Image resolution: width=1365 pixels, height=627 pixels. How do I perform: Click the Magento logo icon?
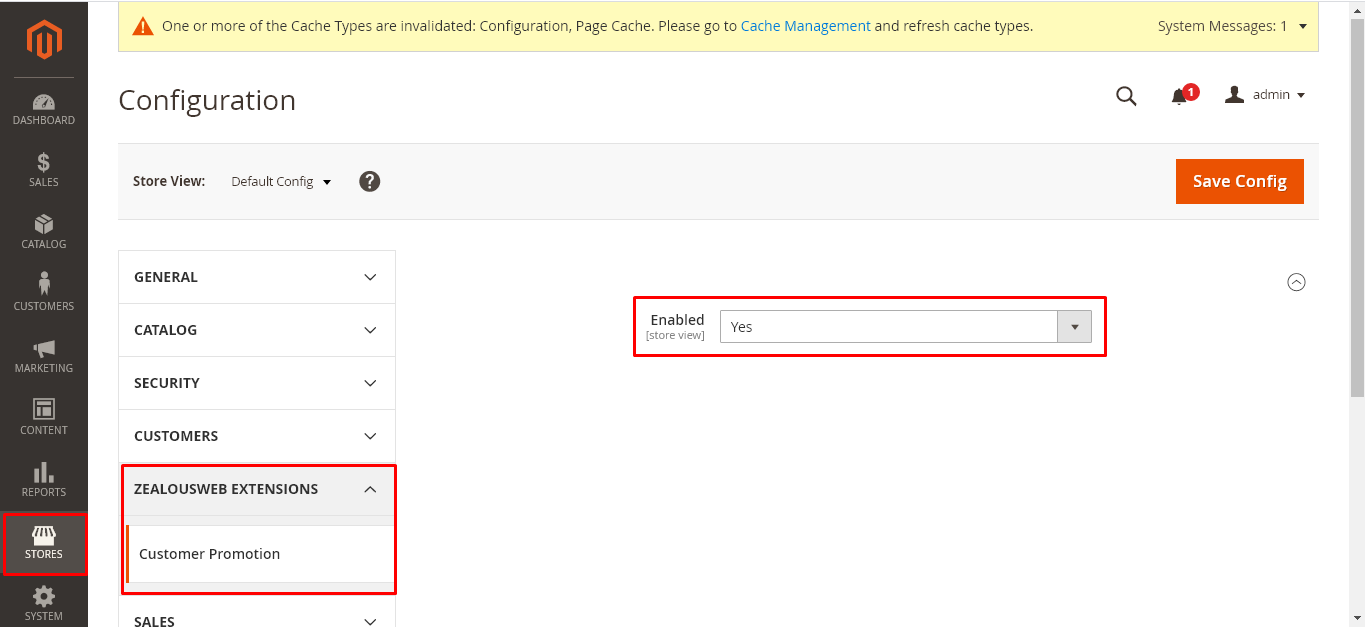pyautogui.click(x=44, y=39)
